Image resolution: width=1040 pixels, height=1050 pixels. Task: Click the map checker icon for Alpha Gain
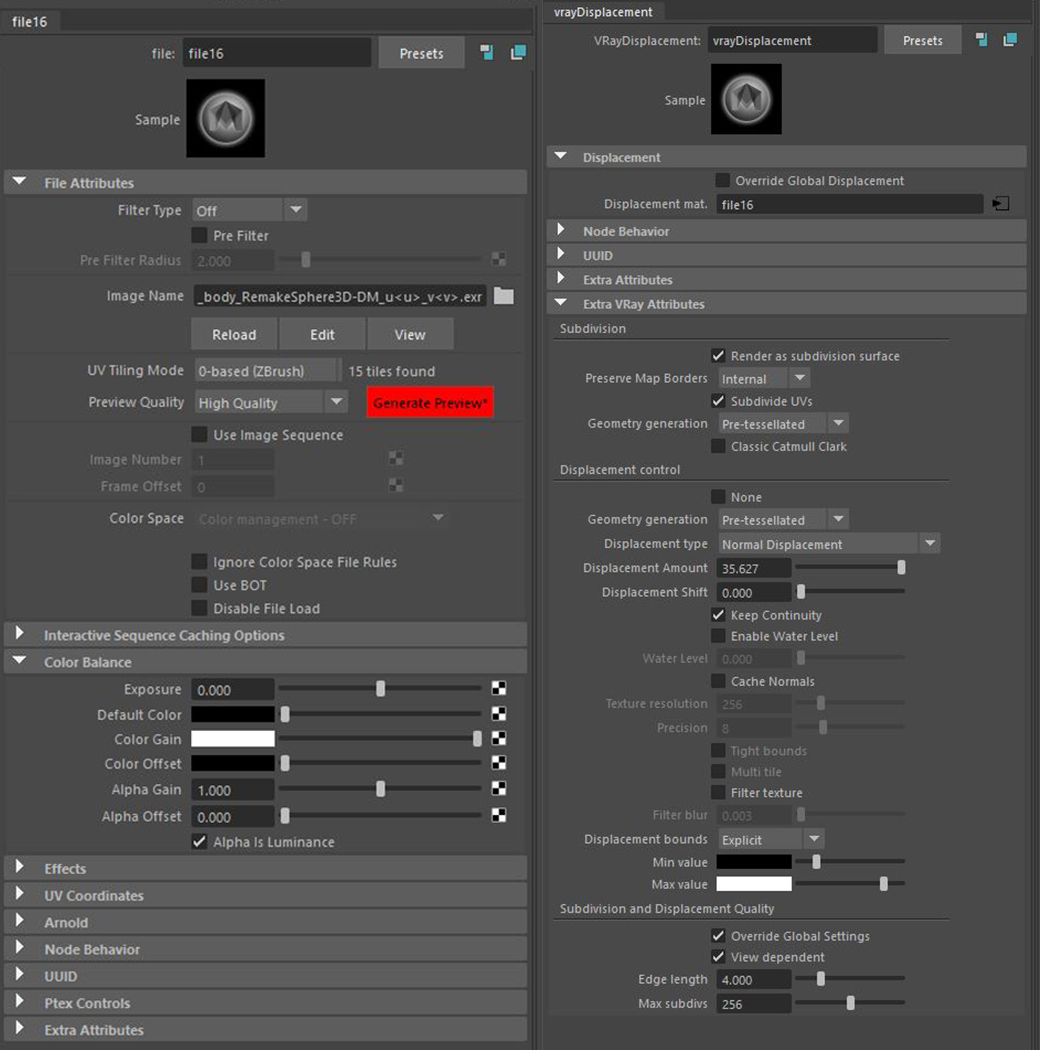pyautogui.click(x=499, y=789)
